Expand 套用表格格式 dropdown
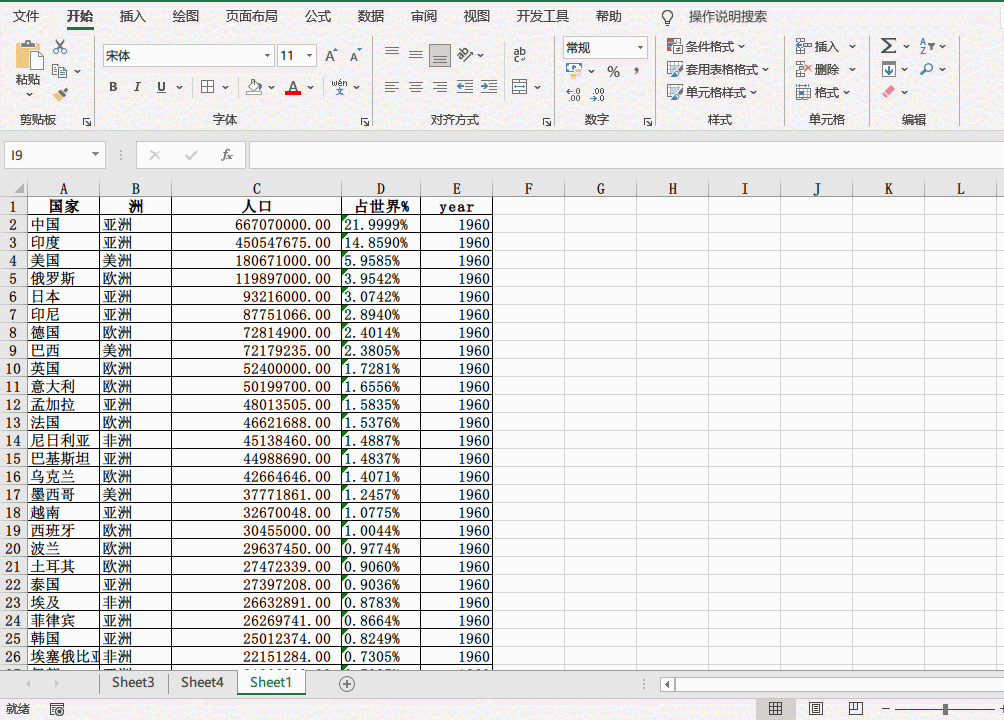Viewport: 1004px width, 720px height. coord(765,69)
